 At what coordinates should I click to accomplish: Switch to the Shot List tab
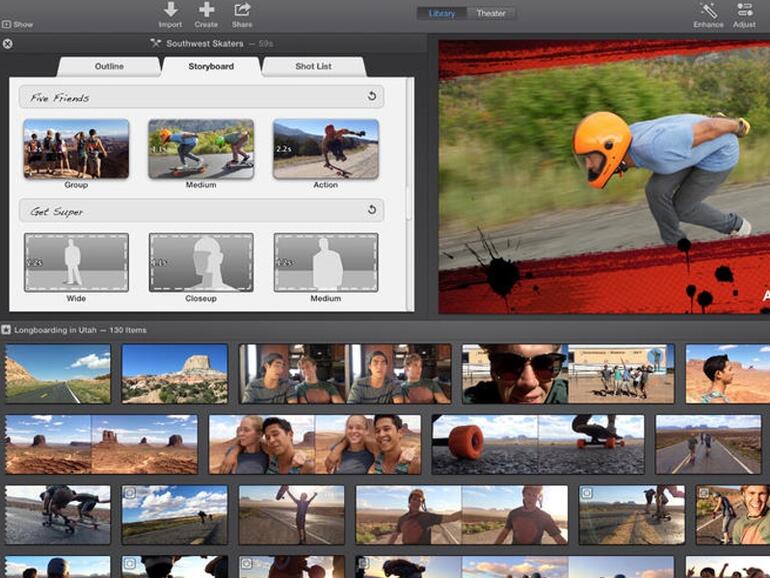[x=315, y=67]
